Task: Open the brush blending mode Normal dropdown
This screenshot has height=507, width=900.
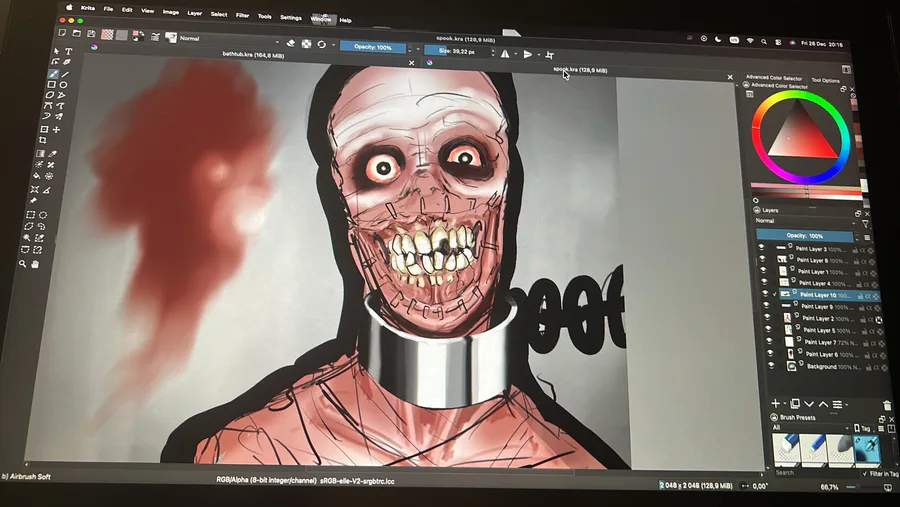Action: click(x=228, y=40)
